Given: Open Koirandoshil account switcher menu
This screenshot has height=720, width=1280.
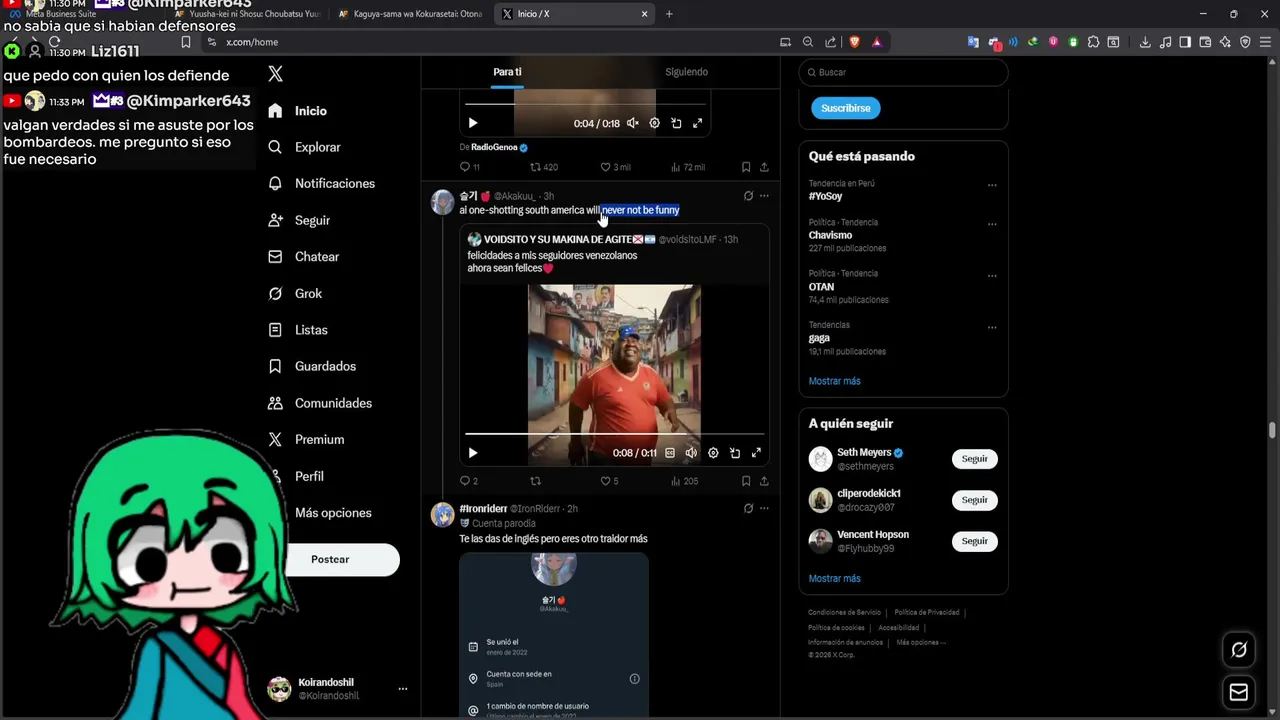Looking at the screenshot, I should (403, 689).
